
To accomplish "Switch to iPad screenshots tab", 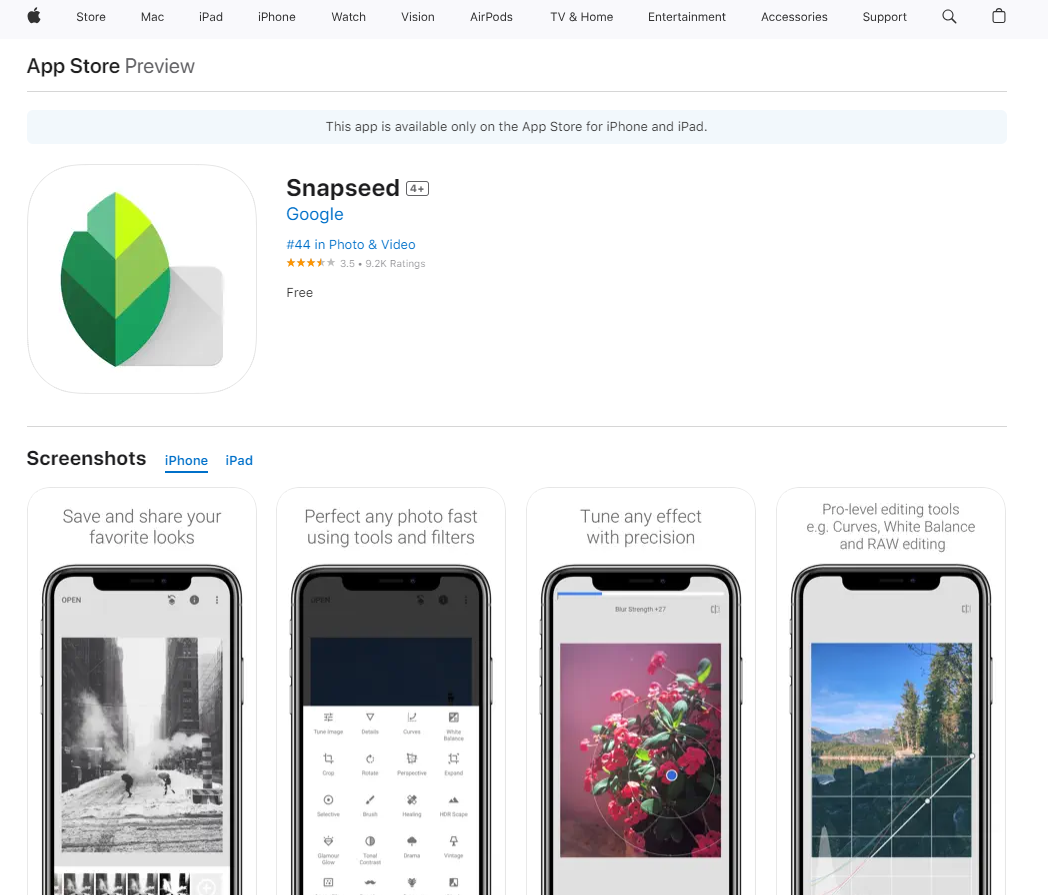I will [239, 461].
